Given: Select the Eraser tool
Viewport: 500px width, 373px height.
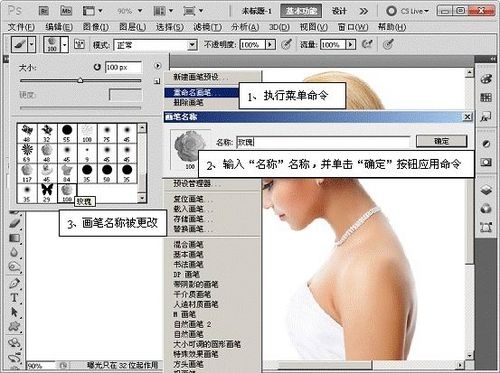Looking at the screenshot, I should (x=14, y=223).
